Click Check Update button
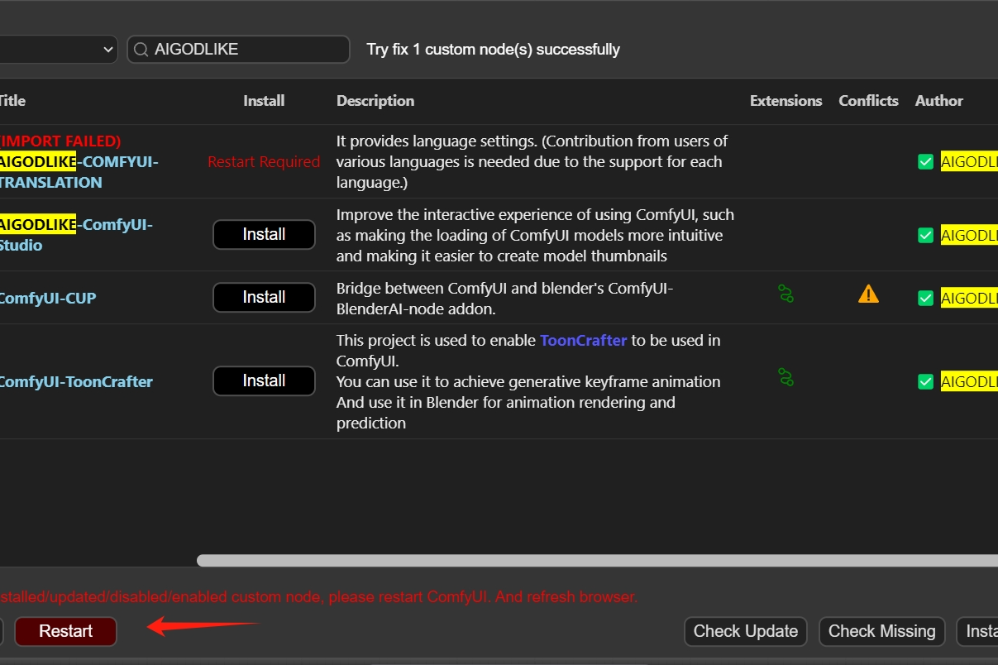998x665 pixels. click(x=745, y=631)
